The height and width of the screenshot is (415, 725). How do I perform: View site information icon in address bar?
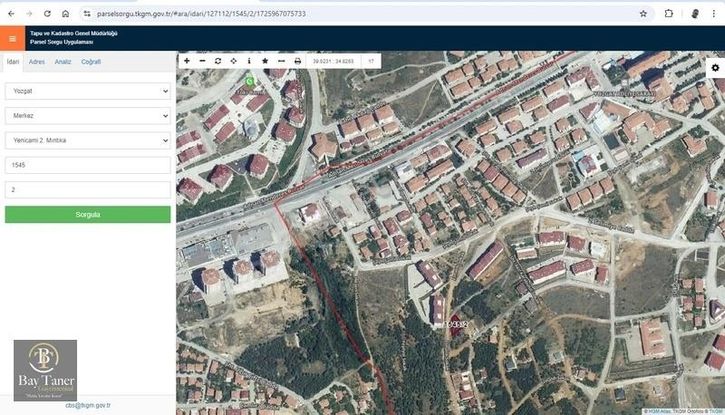coord(87,14)
